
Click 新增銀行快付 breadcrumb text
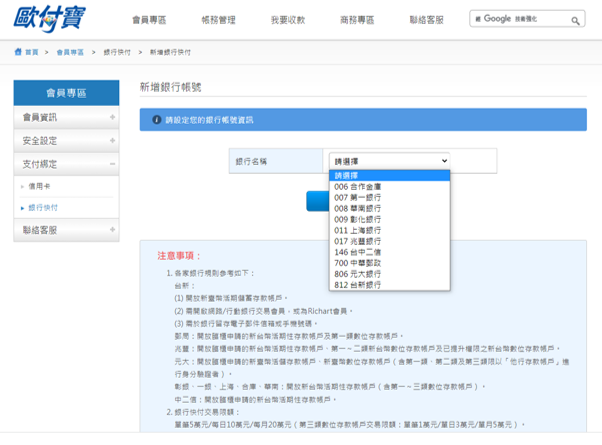(170, 52)
